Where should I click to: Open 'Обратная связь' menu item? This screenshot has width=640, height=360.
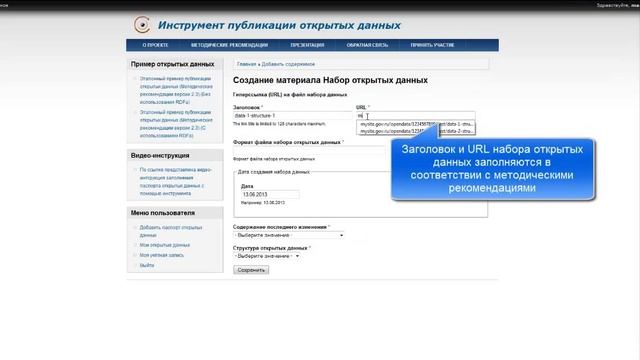pyautogui.click(x=367, y=45)
